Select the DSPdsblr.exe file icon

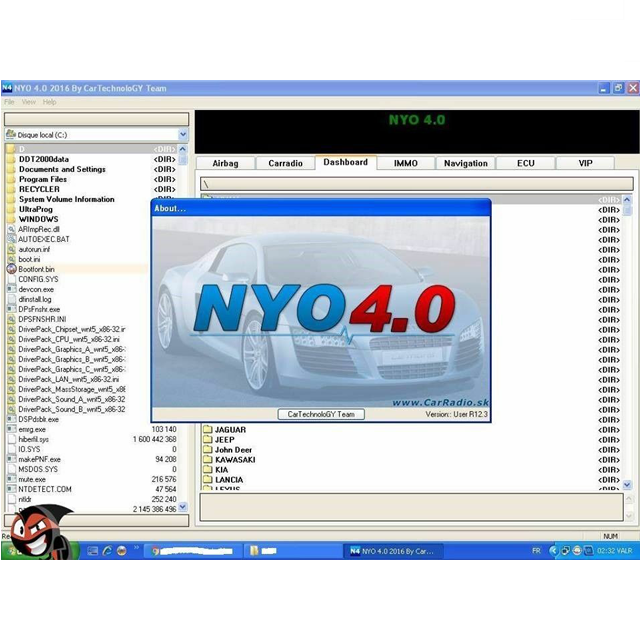tap(11, 419)
